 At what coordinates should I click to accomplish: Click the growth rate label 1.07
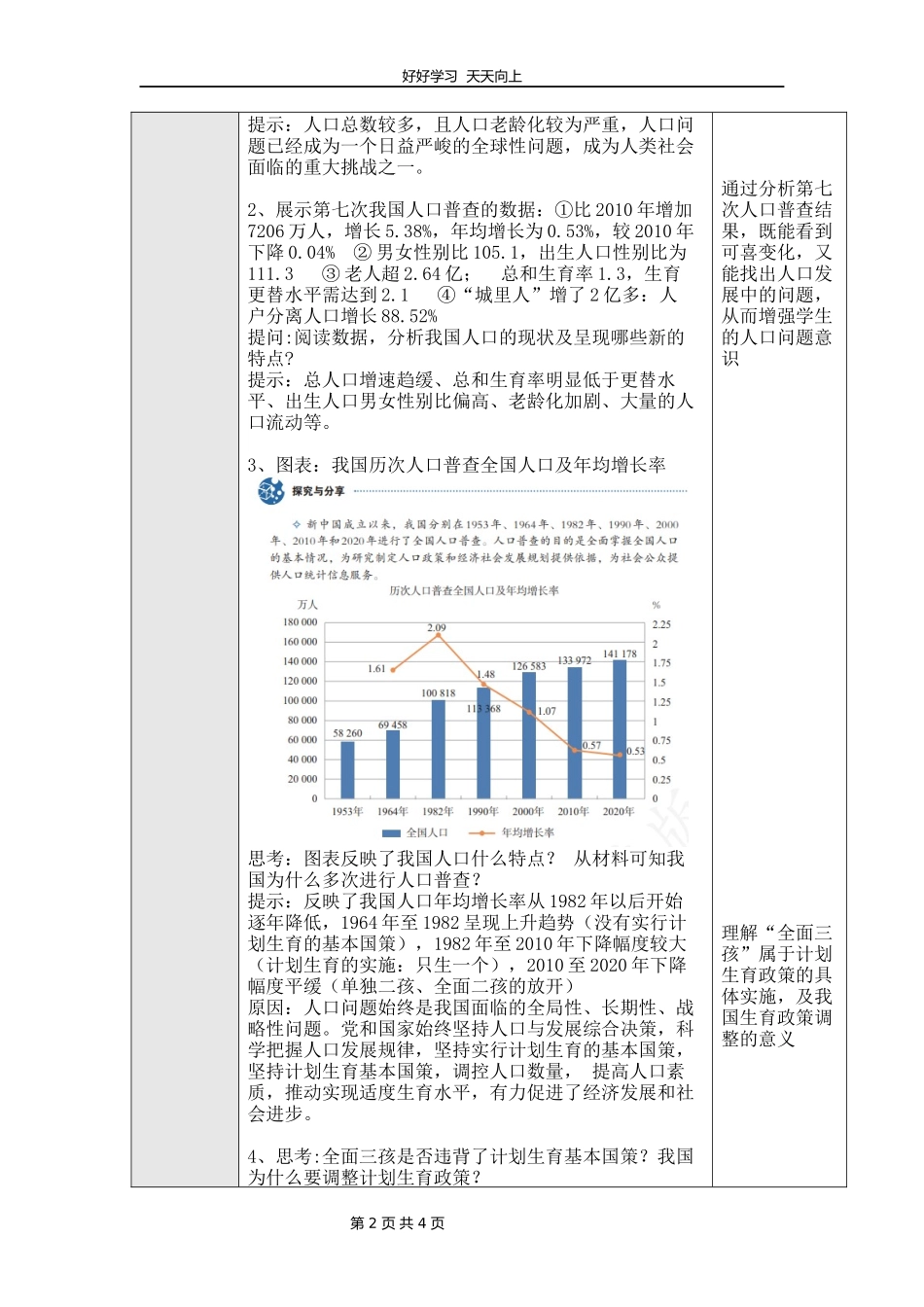547,711
